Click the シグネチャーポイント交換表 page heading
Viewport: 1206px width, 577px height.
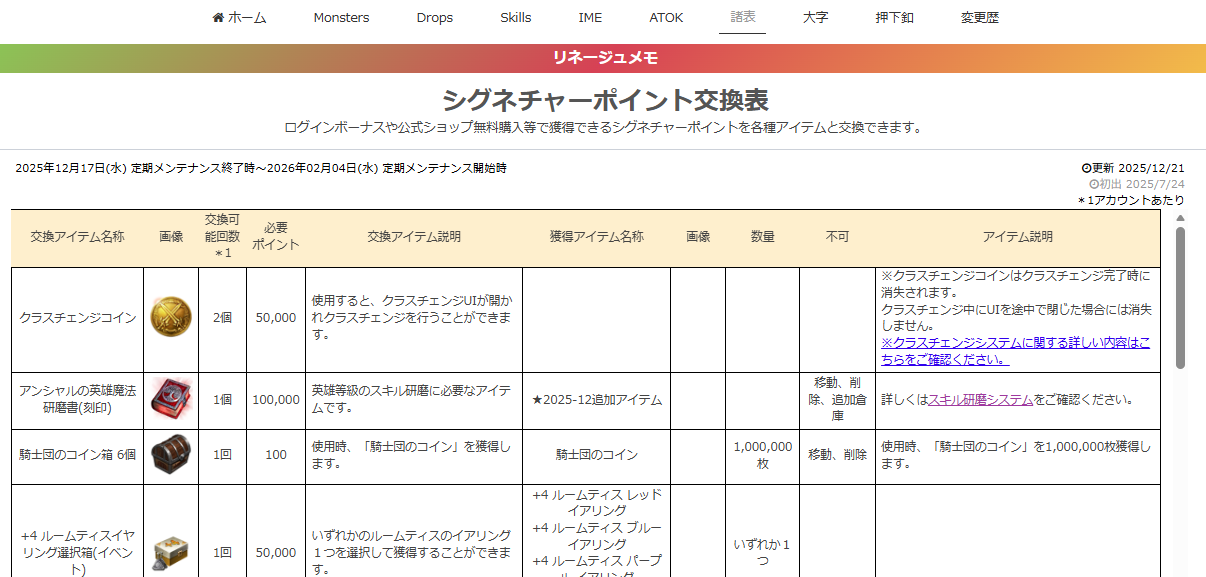click(x=604, y=100)
